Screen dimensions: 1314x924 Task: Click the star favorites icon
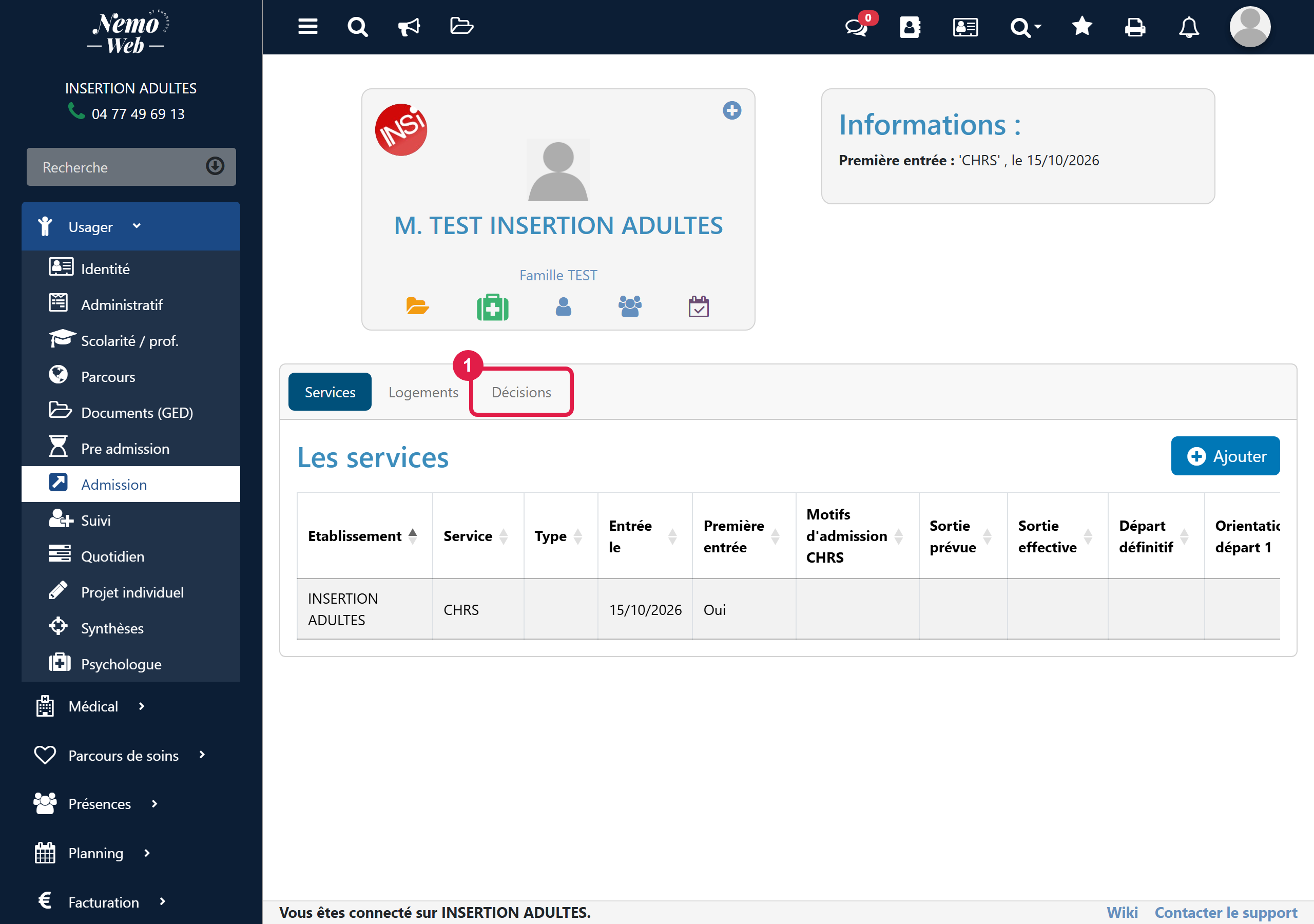(1081, 26)
